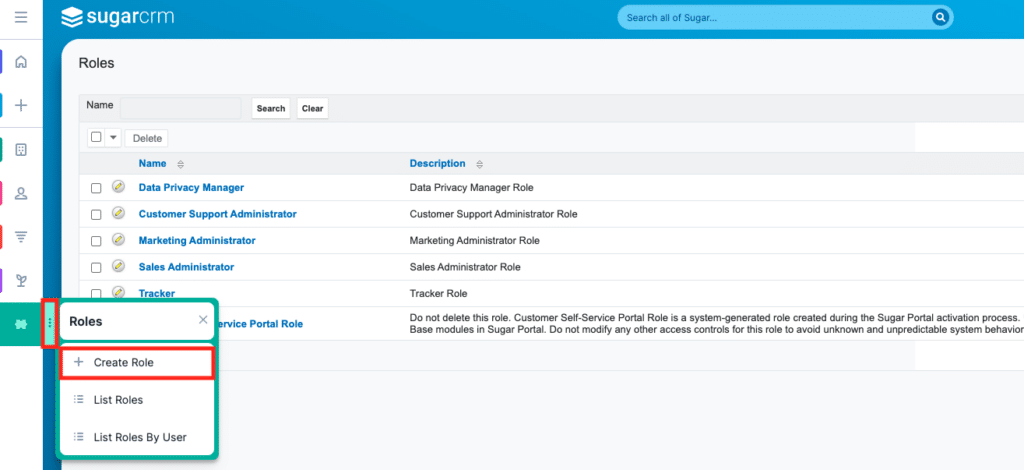The image size is (1024, 470).
Task: Focus the Search all of Sugar box
Action: point(775,18)
